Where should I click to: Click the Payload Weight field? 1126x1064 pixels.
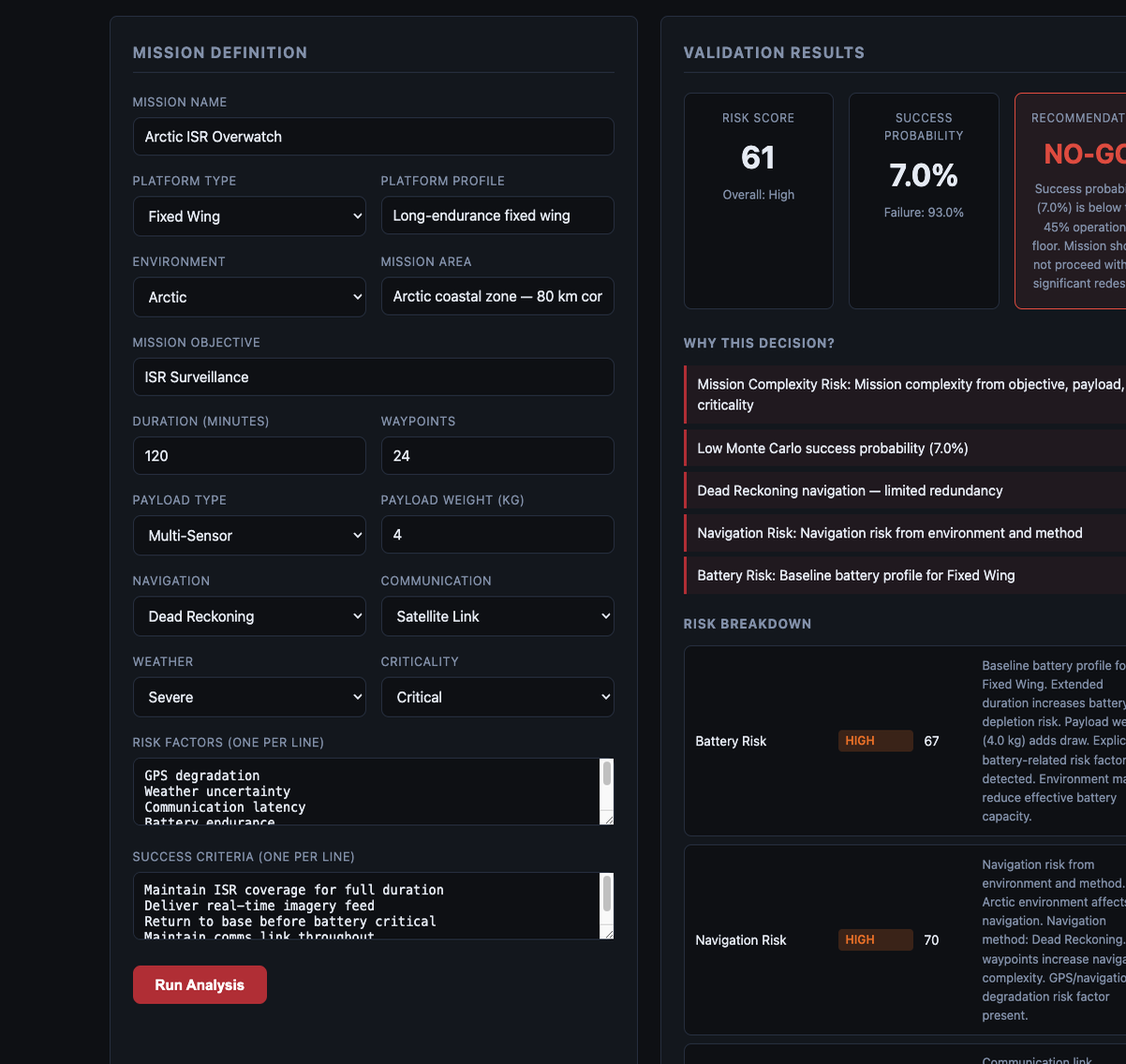pos(497,534)
